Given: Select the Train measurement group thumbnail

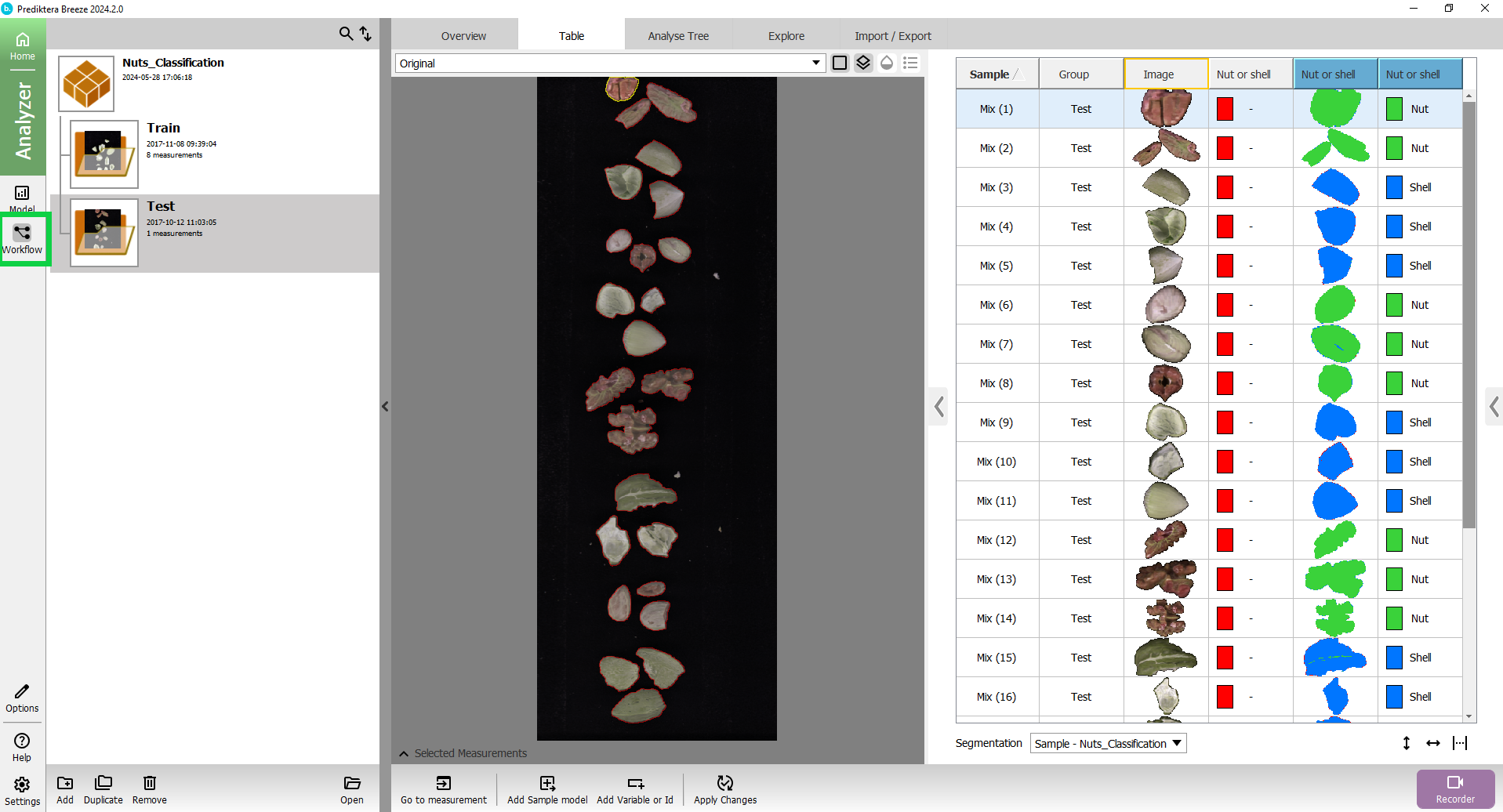Looking at the screenshot, I should point(104,154).
